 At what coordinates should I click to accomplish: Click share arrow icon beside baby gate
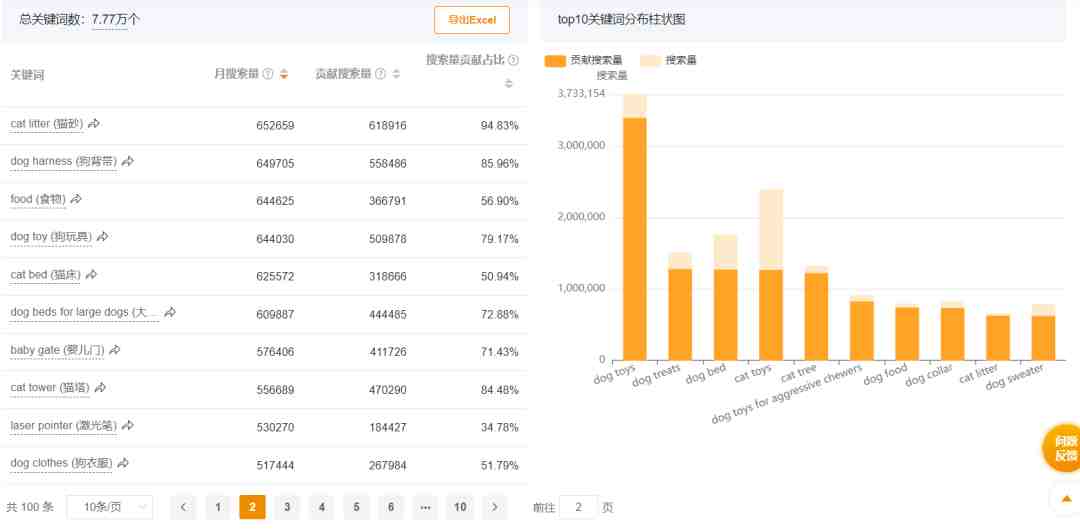coord(115,350)
